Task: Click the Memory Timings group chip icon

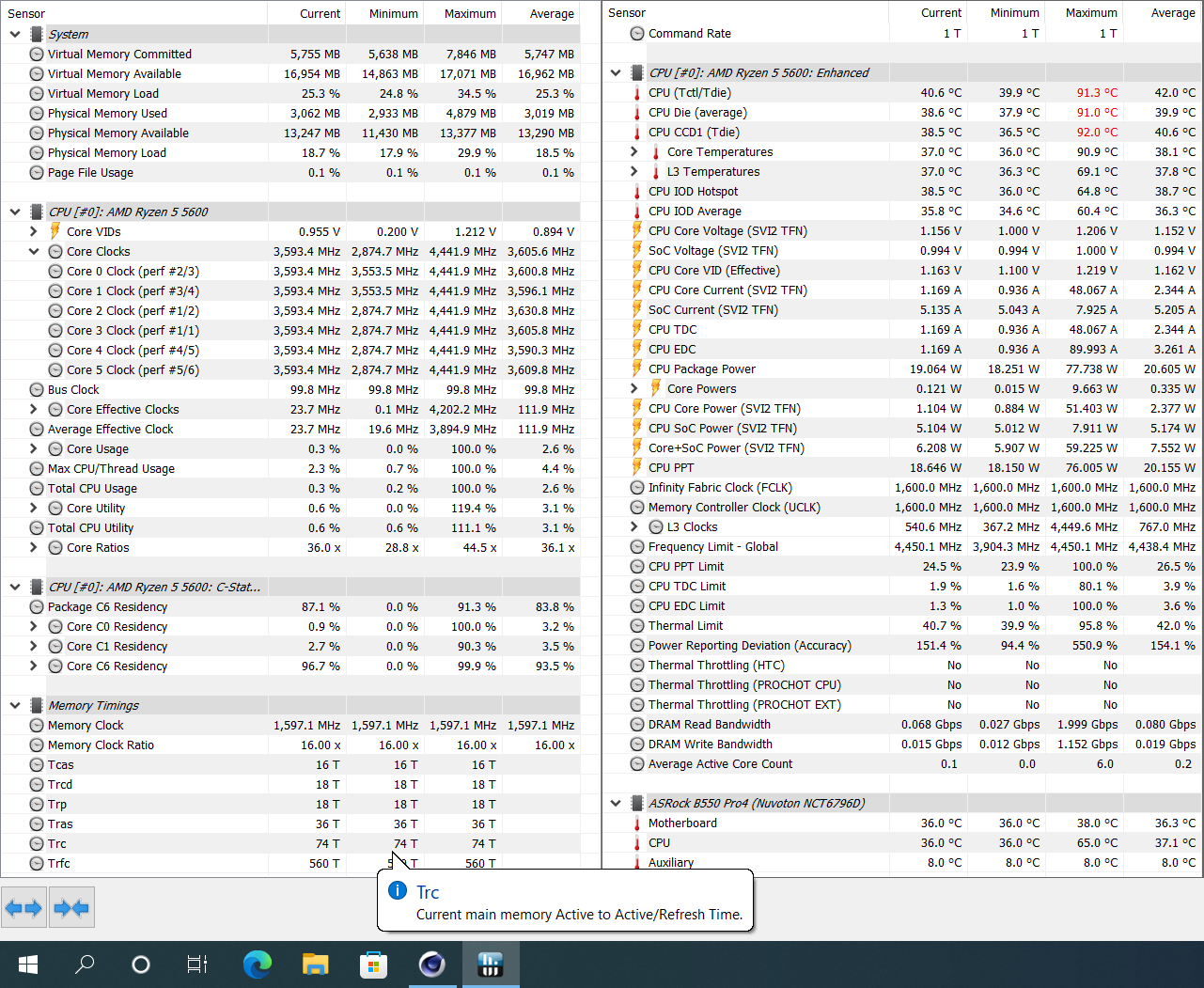Action: 37,705
